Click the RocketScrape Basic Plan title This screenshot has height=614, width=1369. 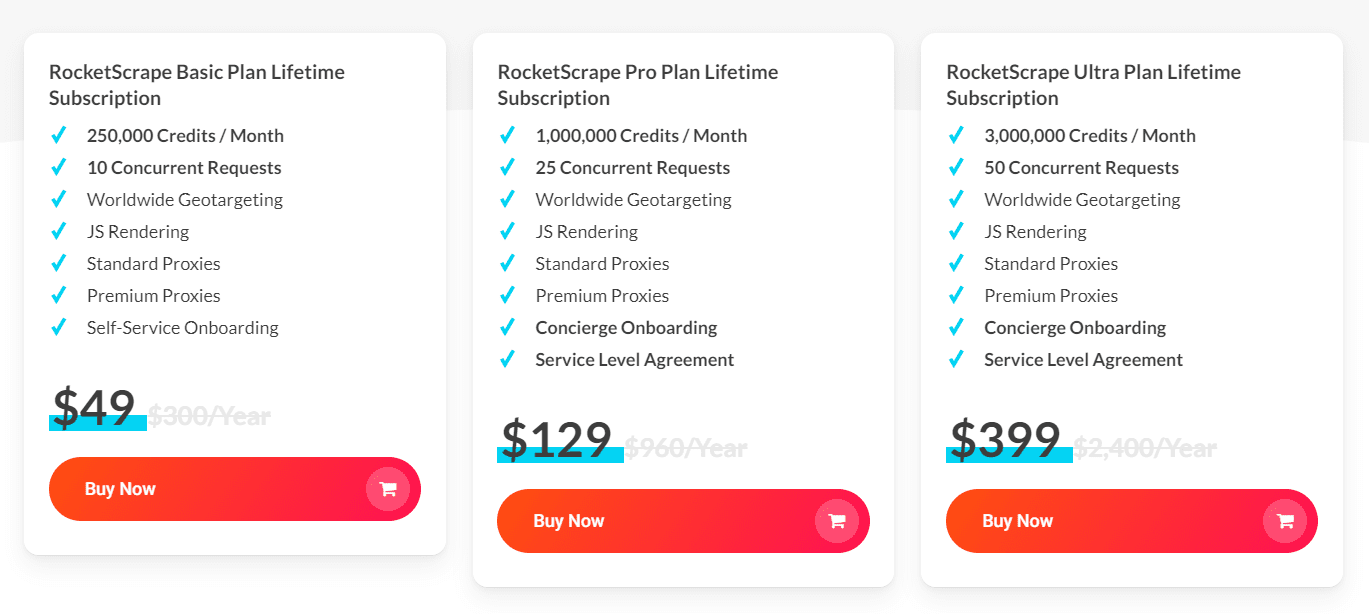(197, 84)
